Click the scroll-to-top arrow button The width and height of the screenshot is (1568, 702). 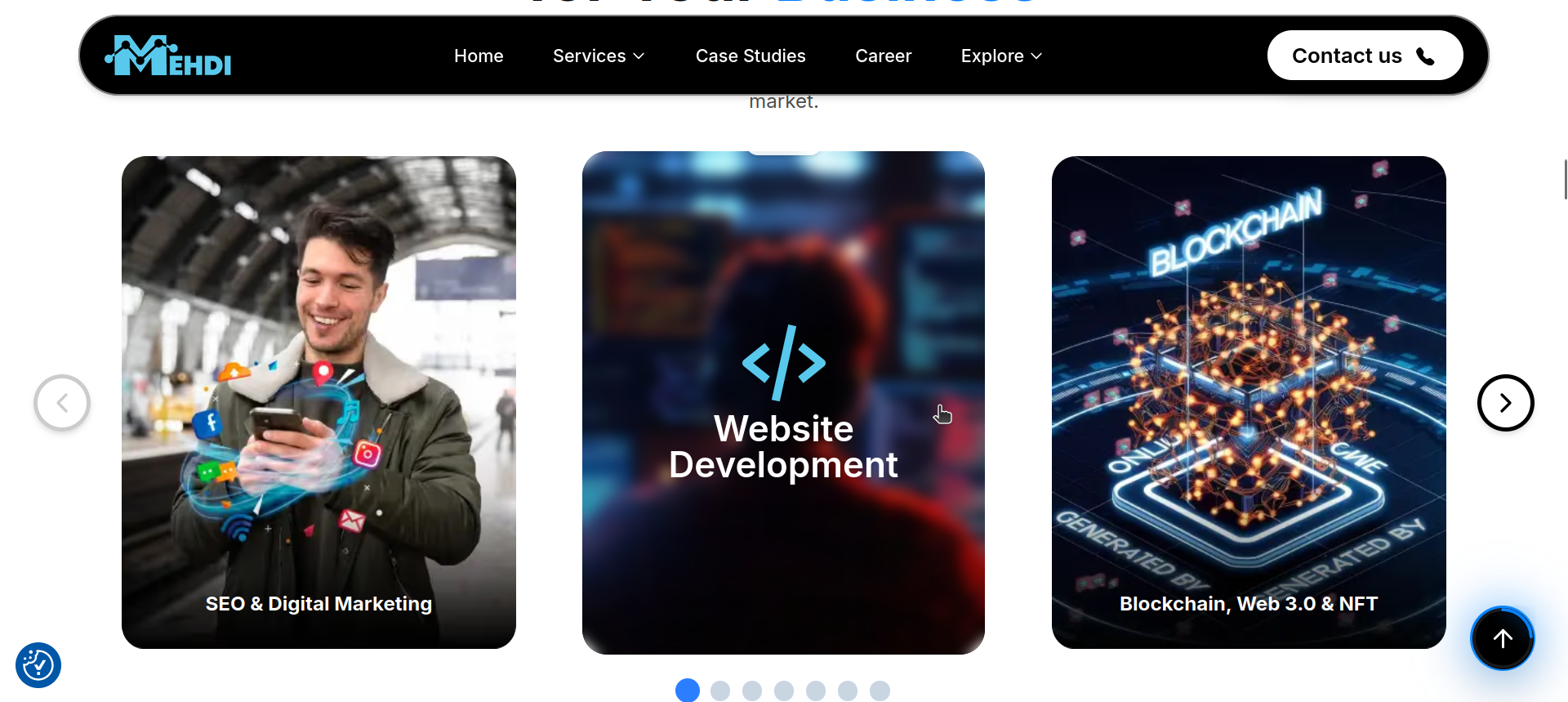pos(1503,638)
